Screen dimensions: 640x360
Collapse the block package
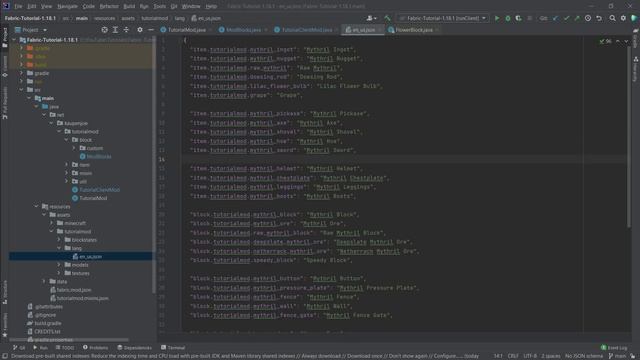(67, 140)
